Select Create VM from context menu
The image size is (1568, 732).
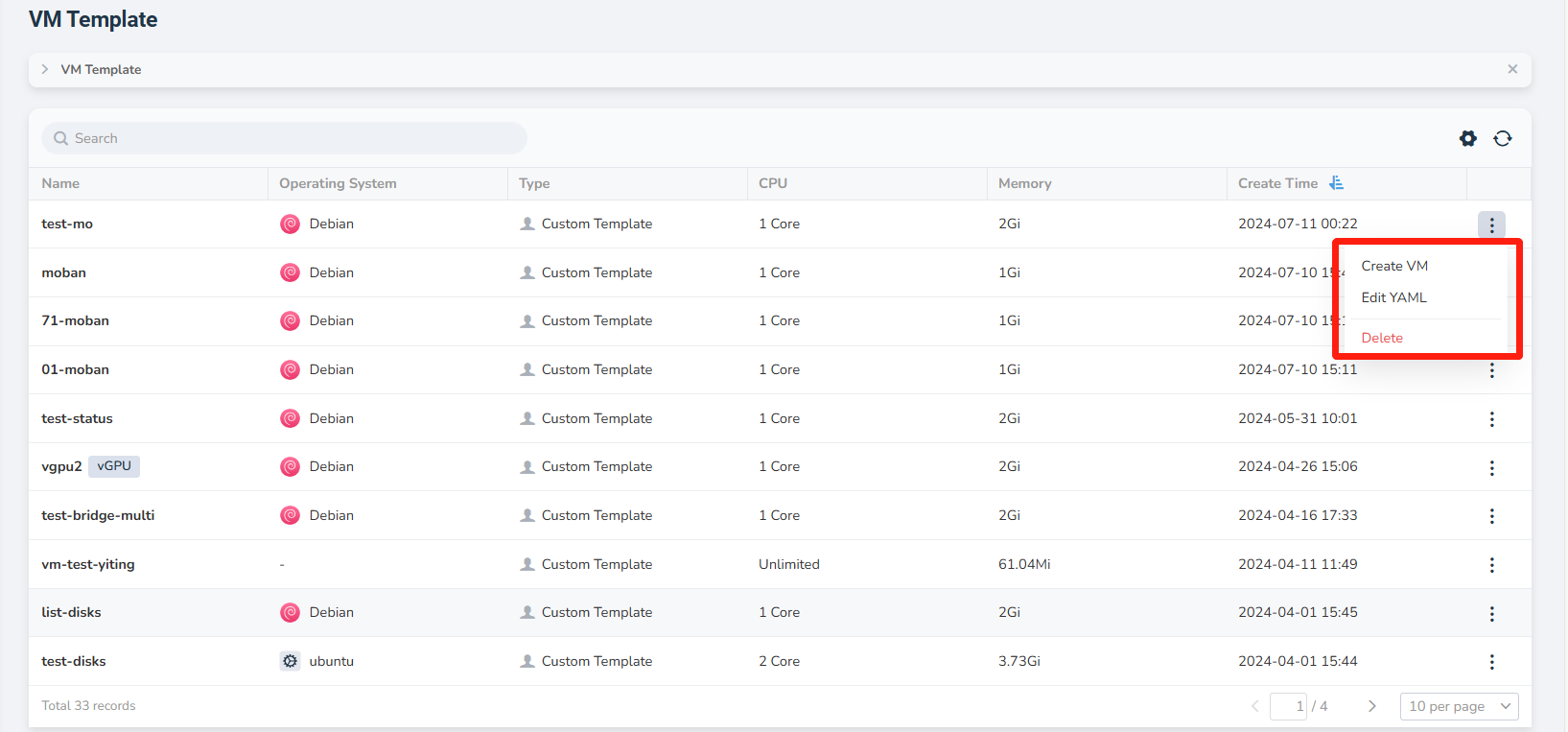pyautogui.click(x=1393, y=266)
